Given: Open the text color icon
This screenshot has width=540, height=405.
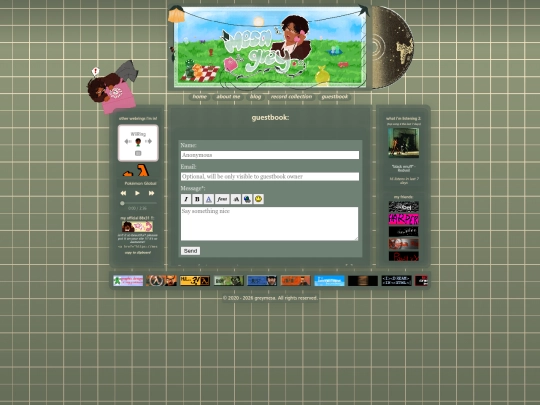Looking at the screenshot, I should click(208, 199).
